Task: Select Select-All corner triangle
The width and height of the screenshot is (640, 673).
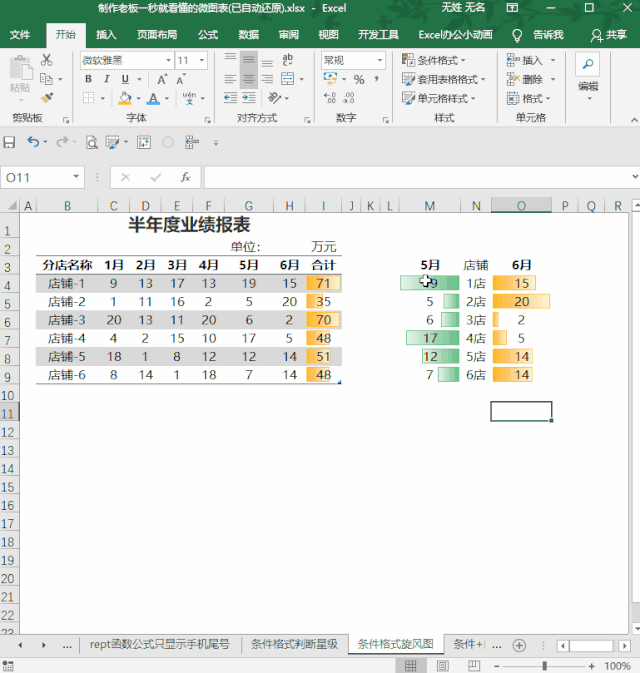Action: [11, 206]
